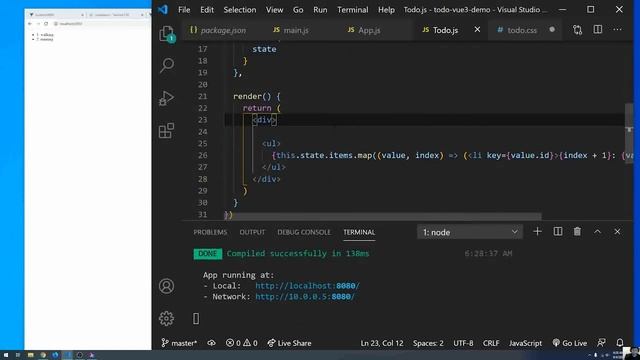Open the Help menu
The height and width of the screenshot is (360, 640).
[x=386, y=10]
